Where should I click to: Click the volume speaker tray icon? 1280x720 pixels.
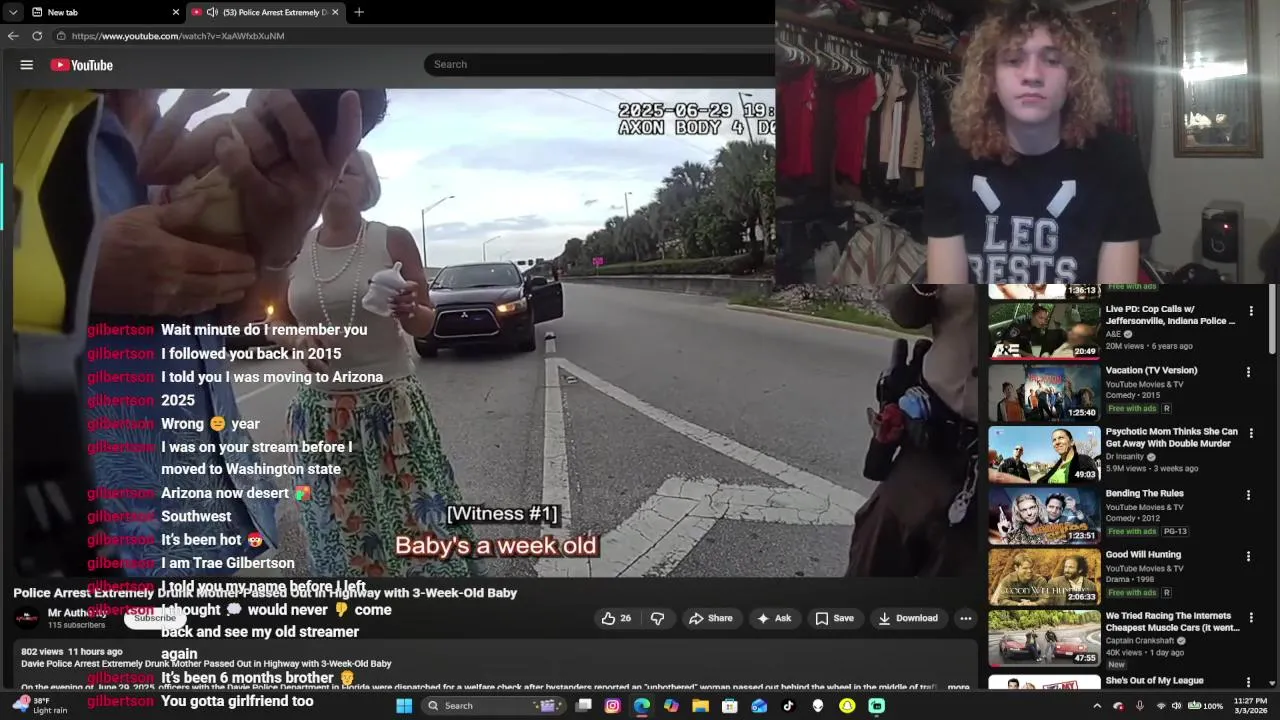pyautogui.click(x=1177, y=705)
